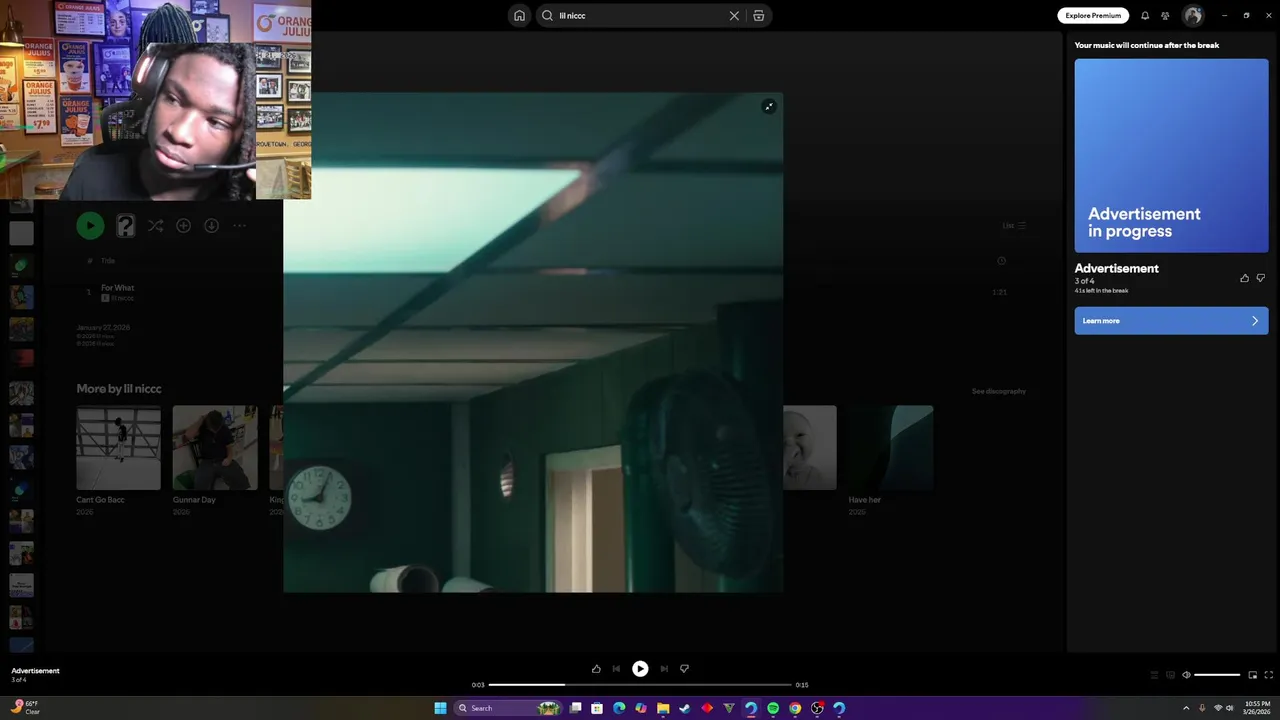
Task: Go to Spotify Home
Action: point(519,15)
